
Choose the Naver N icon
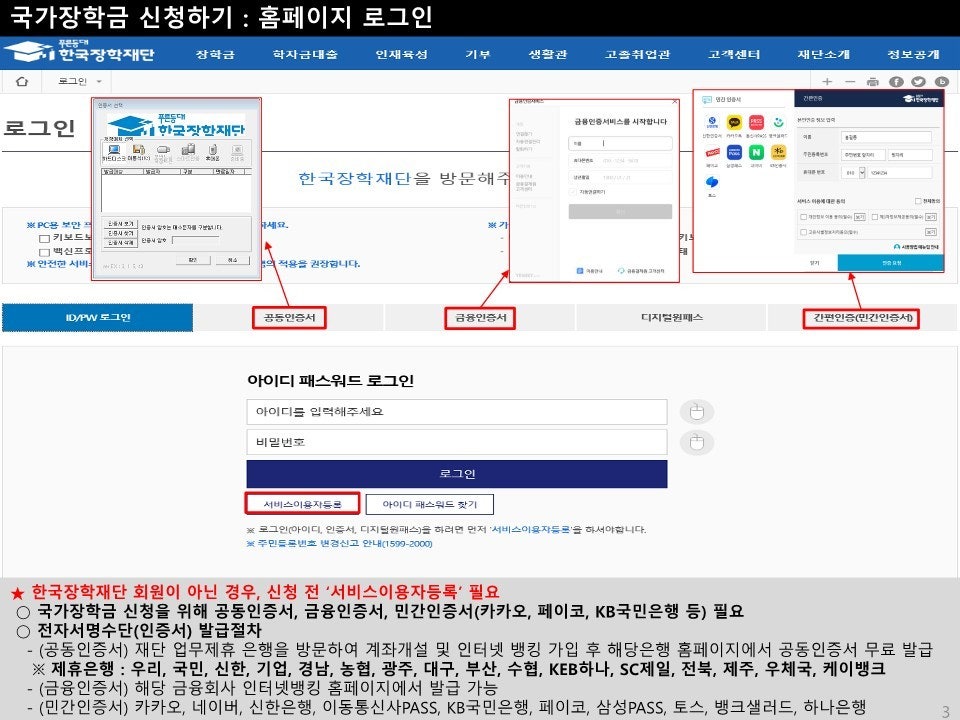tap(756, 154)
